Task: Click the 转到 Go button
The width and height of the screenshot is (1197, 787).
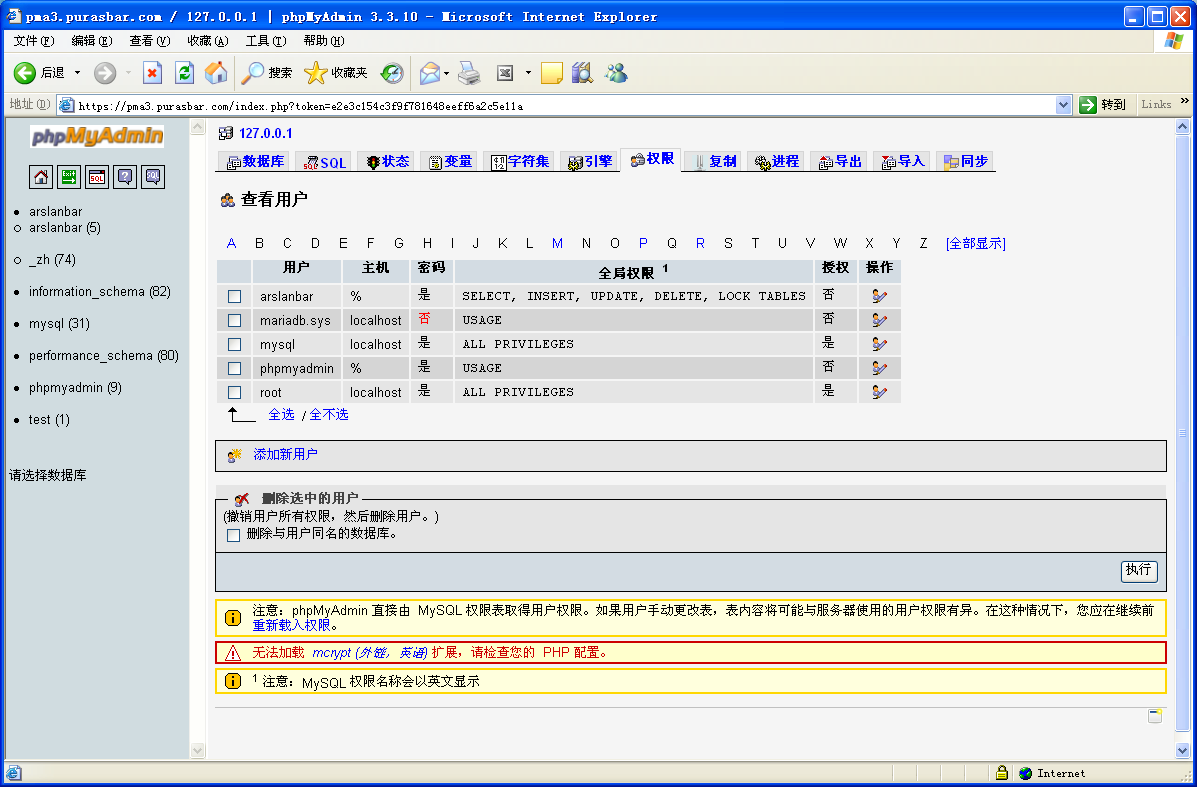Action: (1103, 105)
